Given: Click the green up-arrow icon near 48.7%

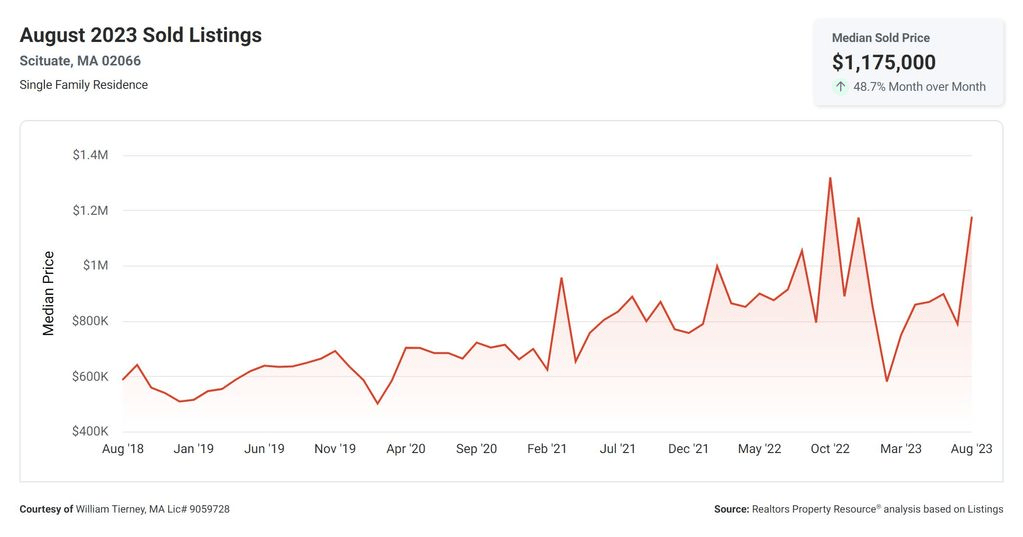Looking at the screenshot, I should [840, 86].
